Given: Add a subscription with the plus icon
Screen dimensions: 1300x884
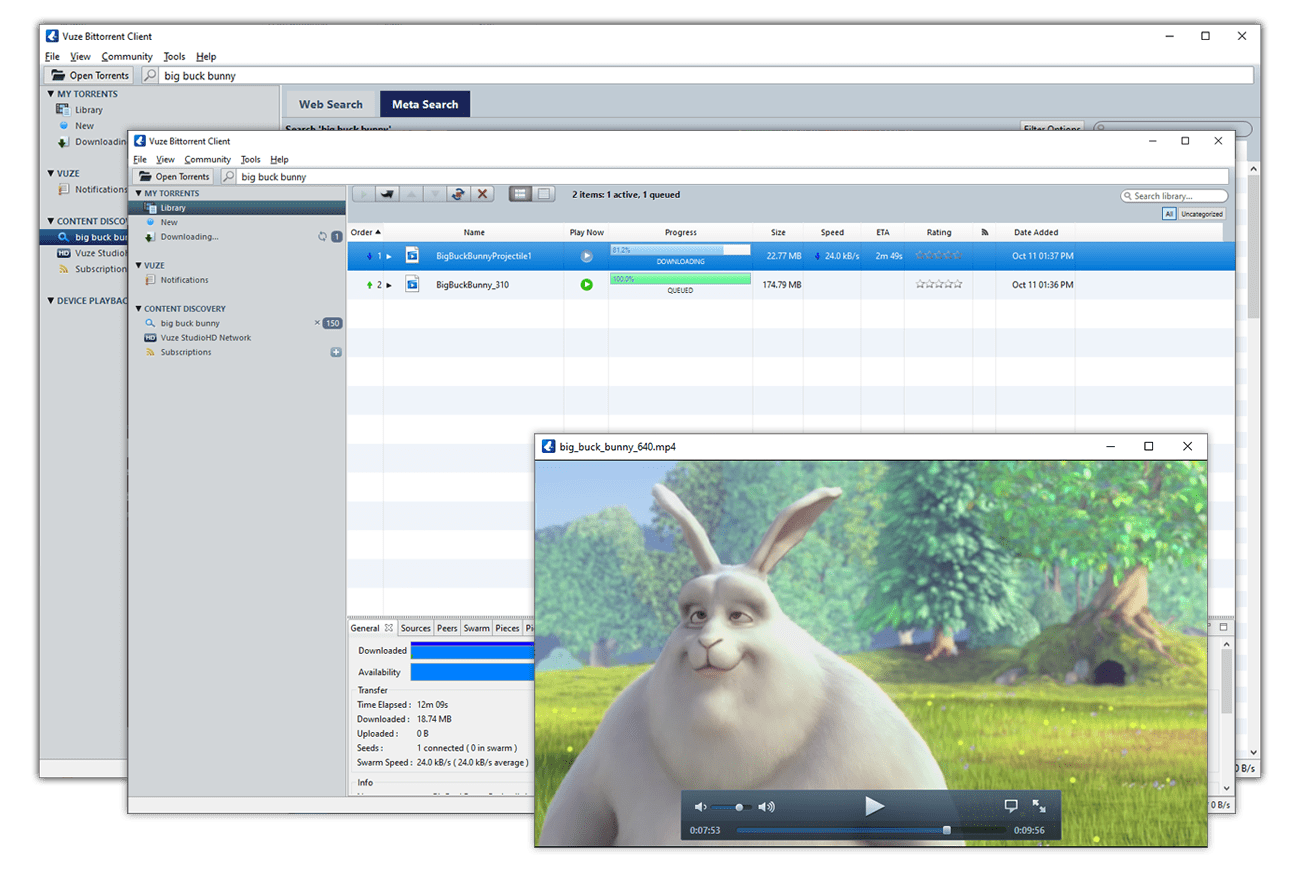Looking at the screenshot, I should [336, 352].
